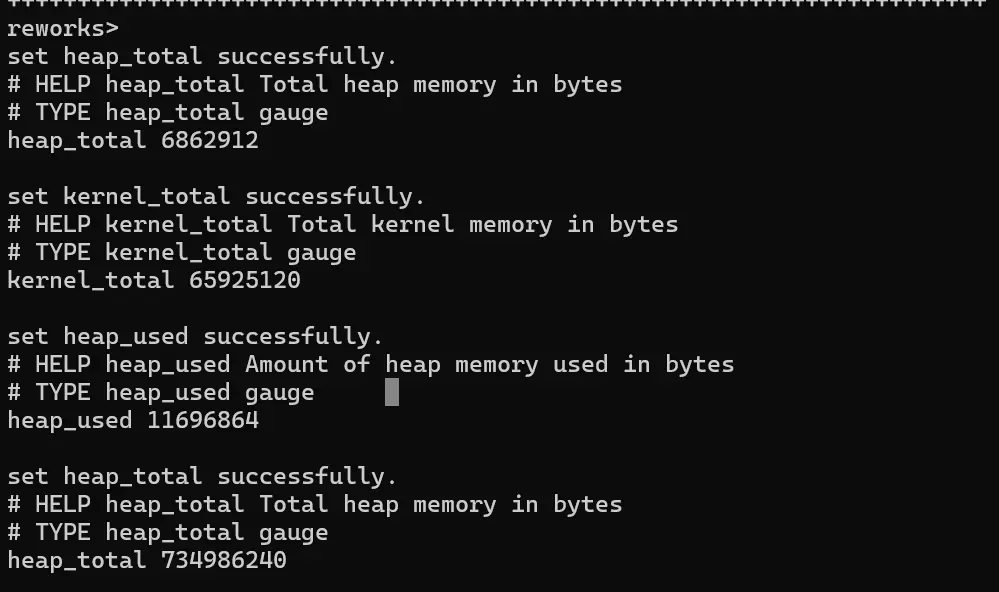Image resolution: width=999 pixels, height=592 pixels.
Task: Click "heap_total" metric name beside 734986240
Action: click(x=76, y=560)
